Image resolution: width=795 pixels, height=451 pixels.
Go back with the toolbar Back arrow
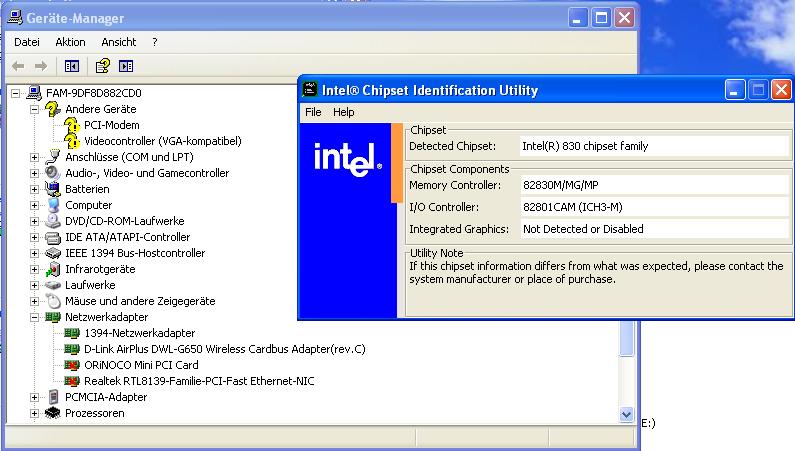[18, 66]
